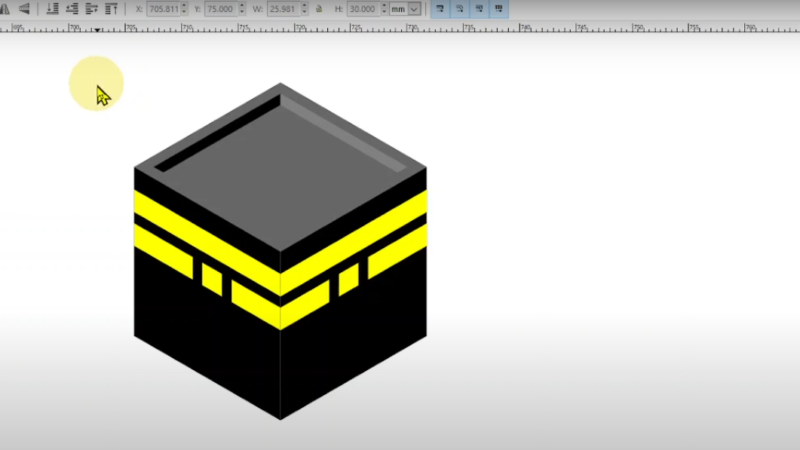
Task: Select the light gray highlight strip on roof
Action: pos(343,134)
